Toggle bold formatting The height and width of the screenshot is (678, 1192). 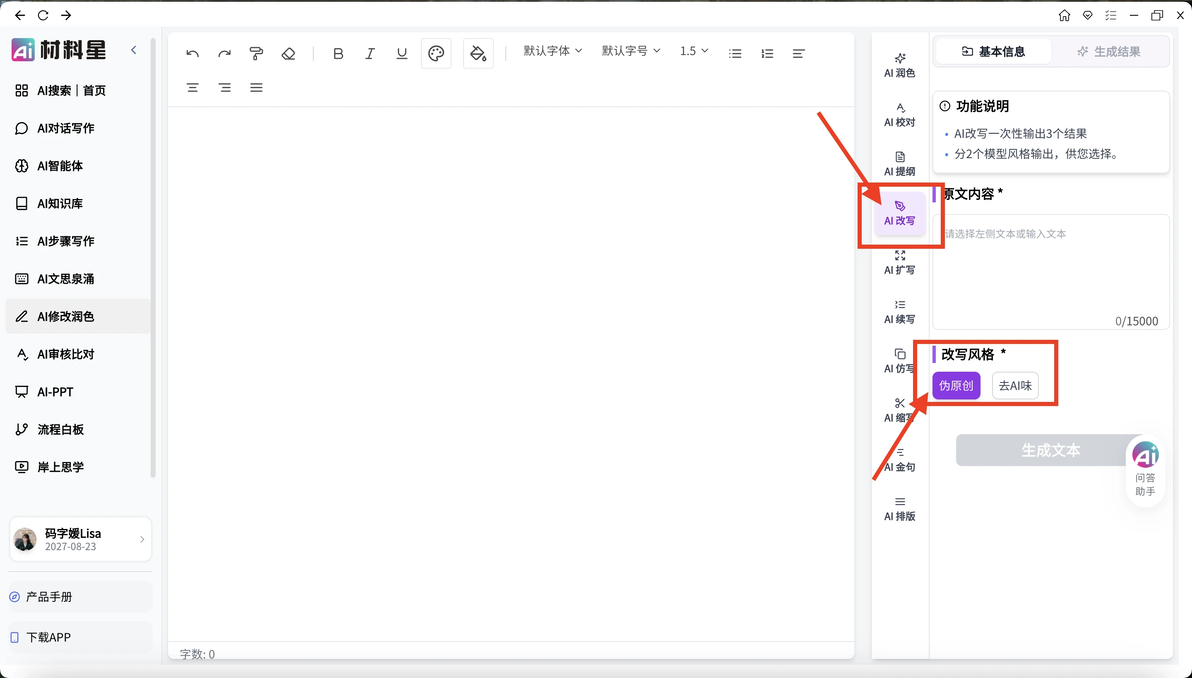point(338,53)
